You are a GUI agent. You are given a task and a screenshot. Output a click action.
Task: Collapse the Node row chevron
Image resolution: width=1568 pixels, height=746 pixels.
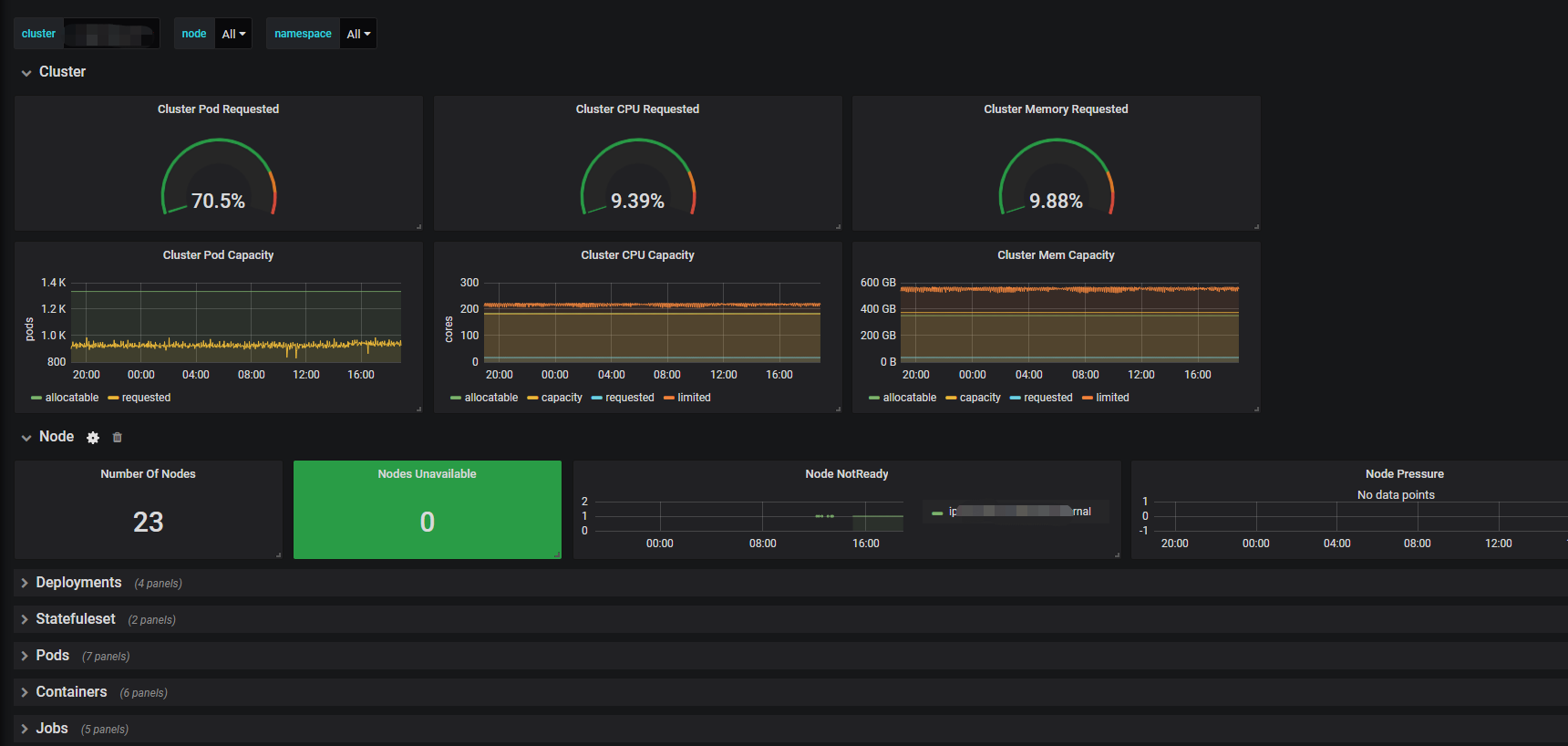tap(26, 438)
